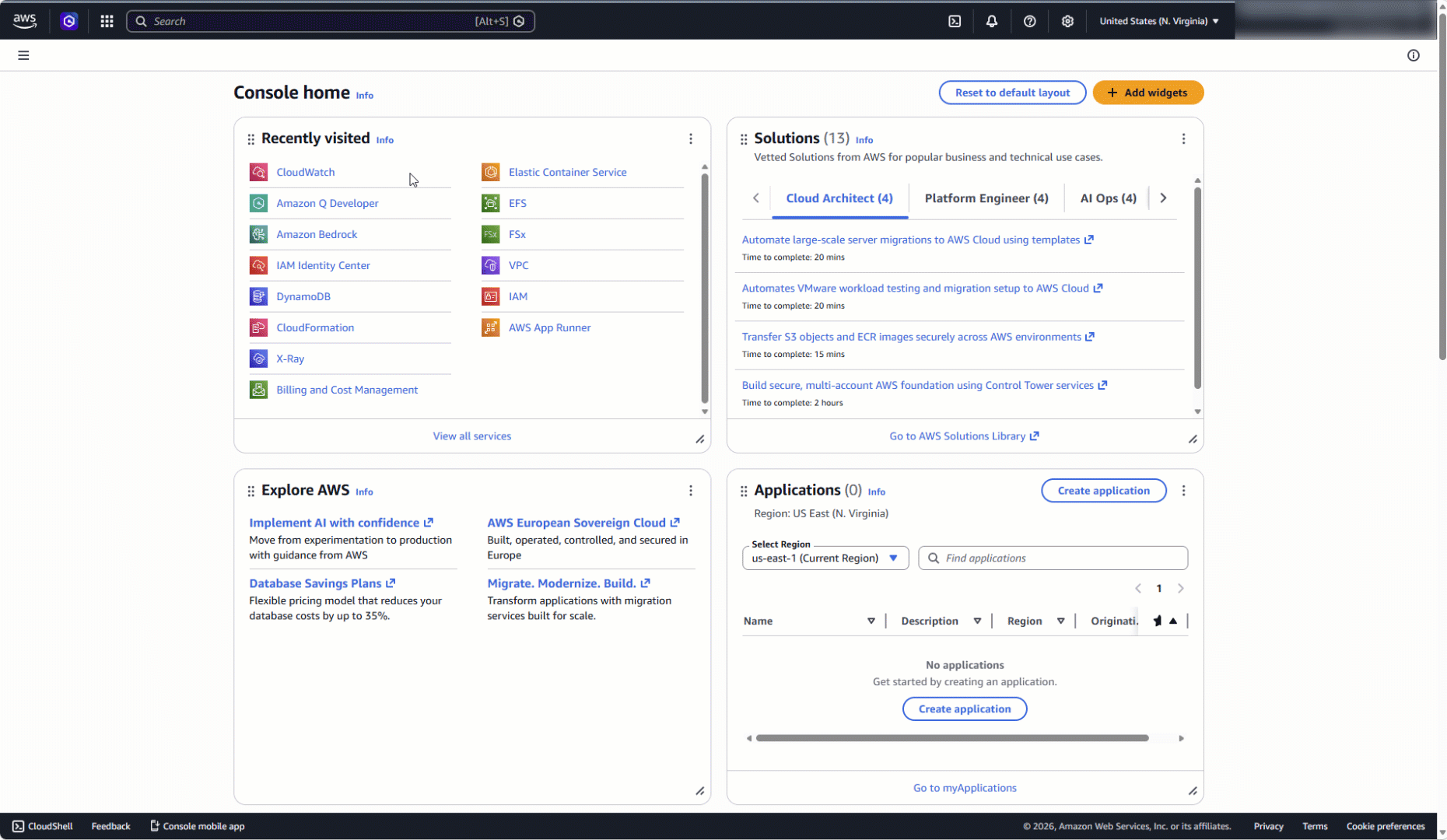Click the AWS App Runner icon

(x=490, y=327)
